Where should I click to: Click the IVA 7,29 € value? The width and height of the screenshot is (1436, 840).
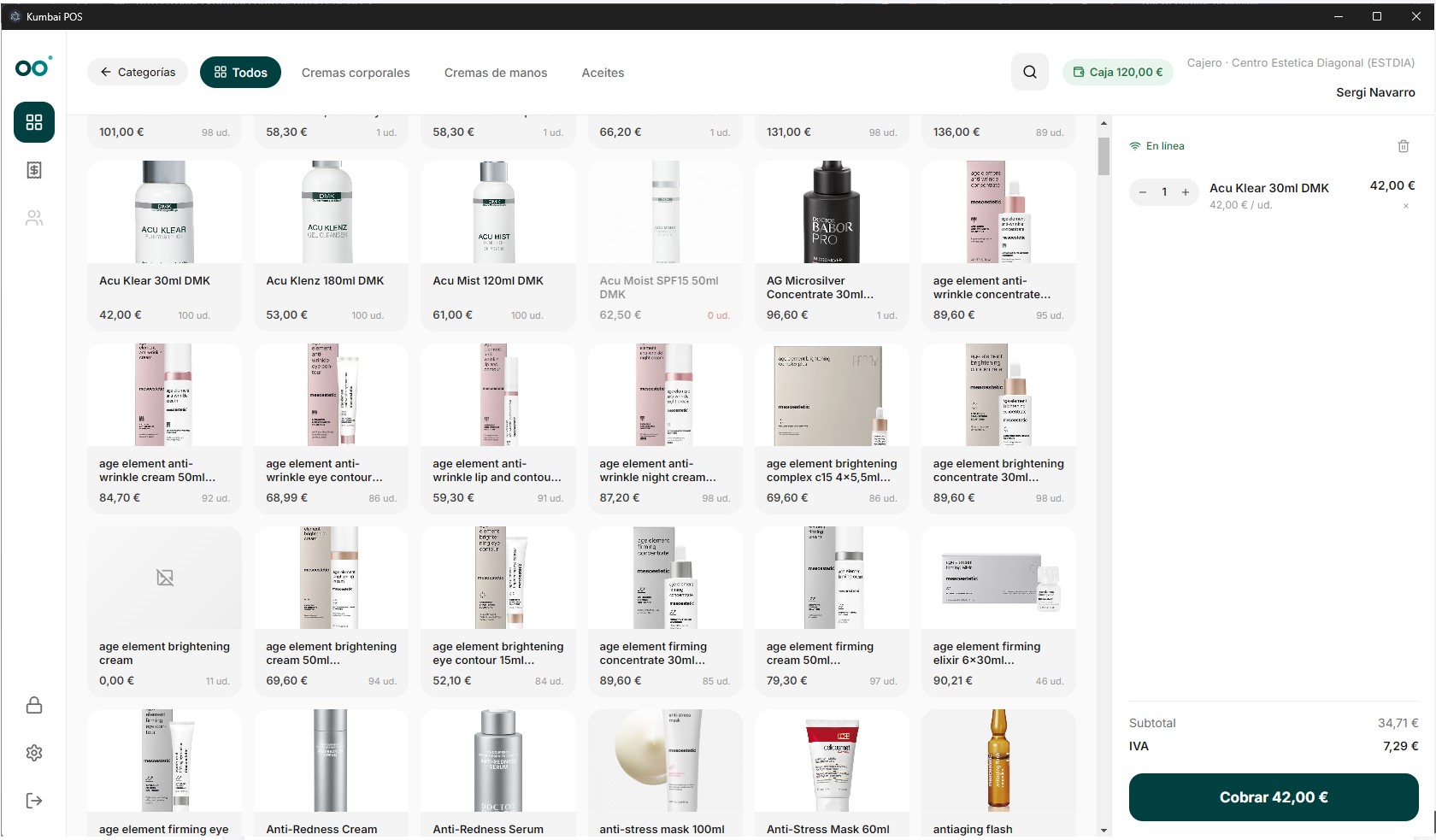(x=1400, y=746)
